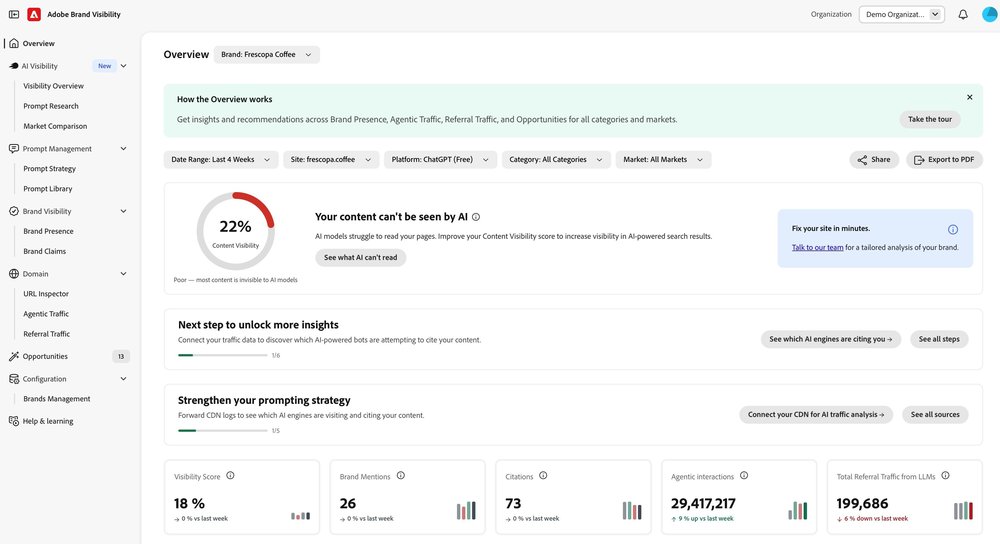The height and width of the screenshot is (544, 1000).
Task: Open the Platform: ChatGPT (Free) filter
Action: coord(440,159)
